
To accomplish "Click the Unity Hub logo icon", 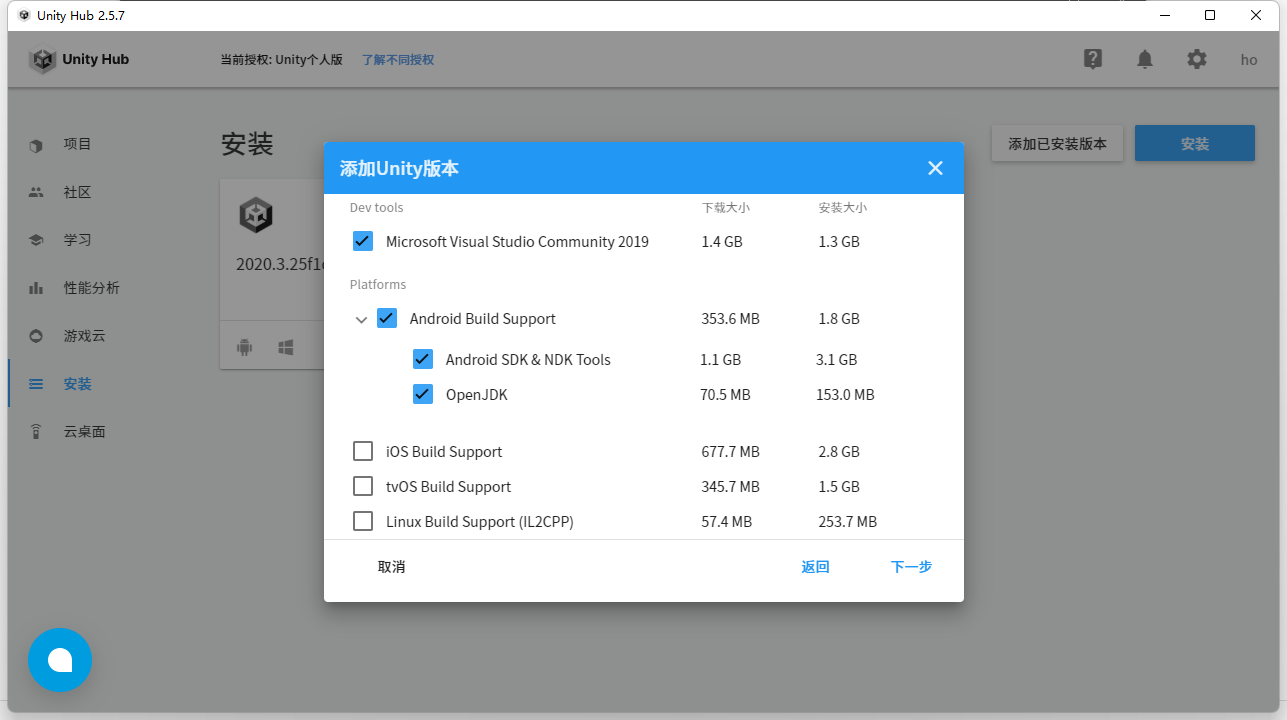I will (x=43, y=60).
